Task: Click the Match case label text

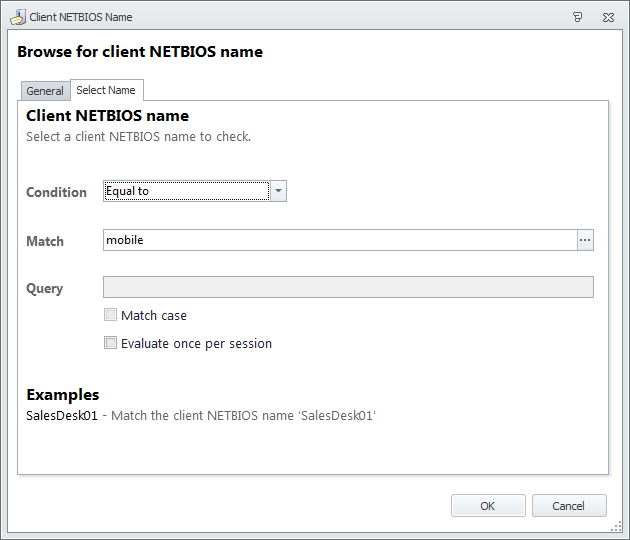Action: click(154, 315)
